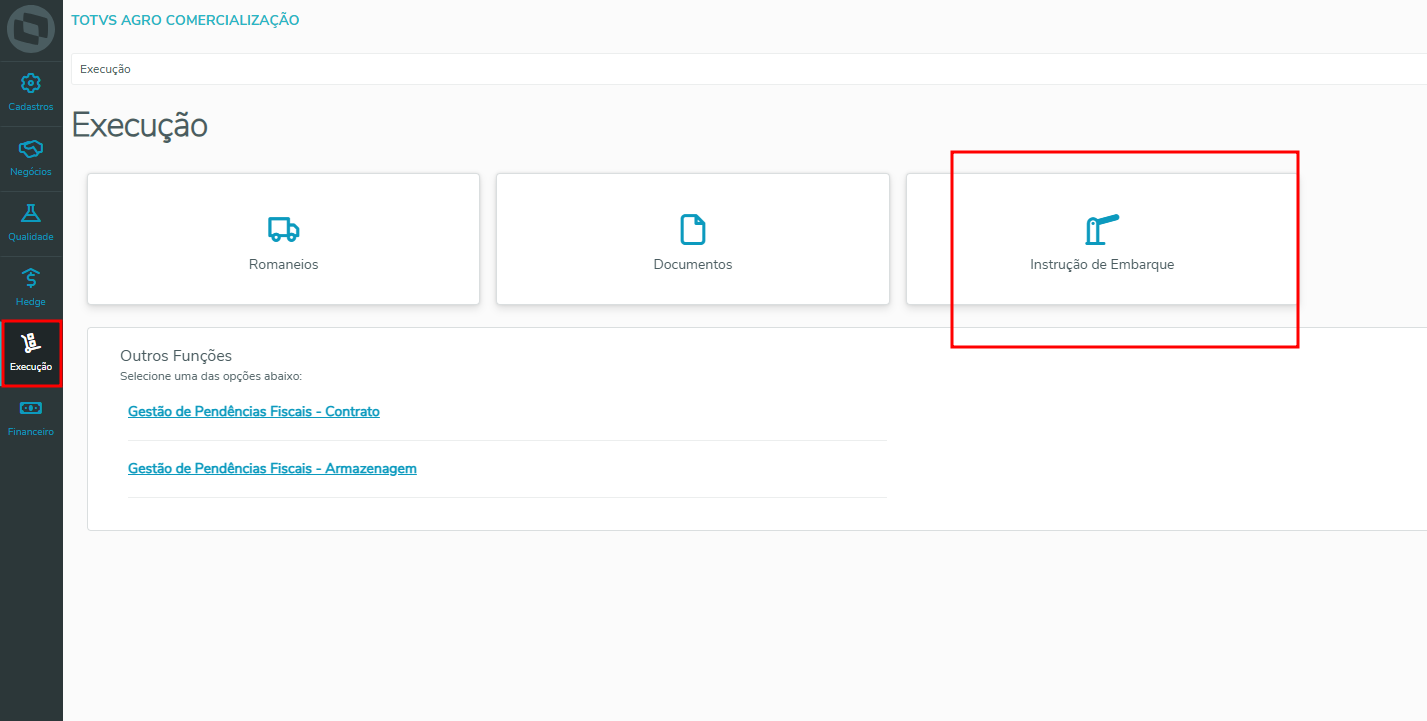
Task: Open the Instrução de Embarque card label
Action: click(1102, 265)
